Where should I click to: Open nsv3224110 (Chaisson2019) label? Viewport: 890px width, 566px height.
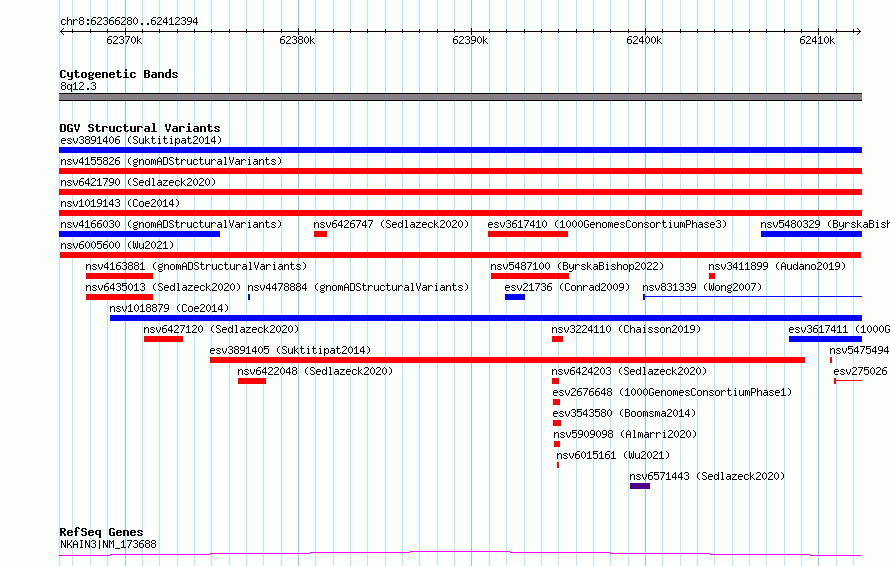[625, 329]
